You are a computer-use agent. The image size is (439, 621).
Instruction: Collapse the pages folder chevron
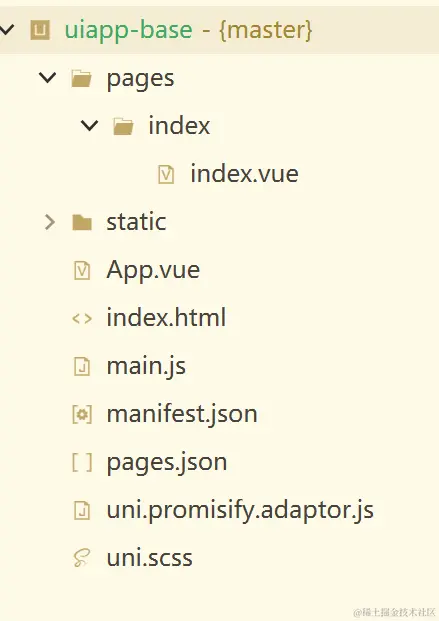click(x=48, y=77)
